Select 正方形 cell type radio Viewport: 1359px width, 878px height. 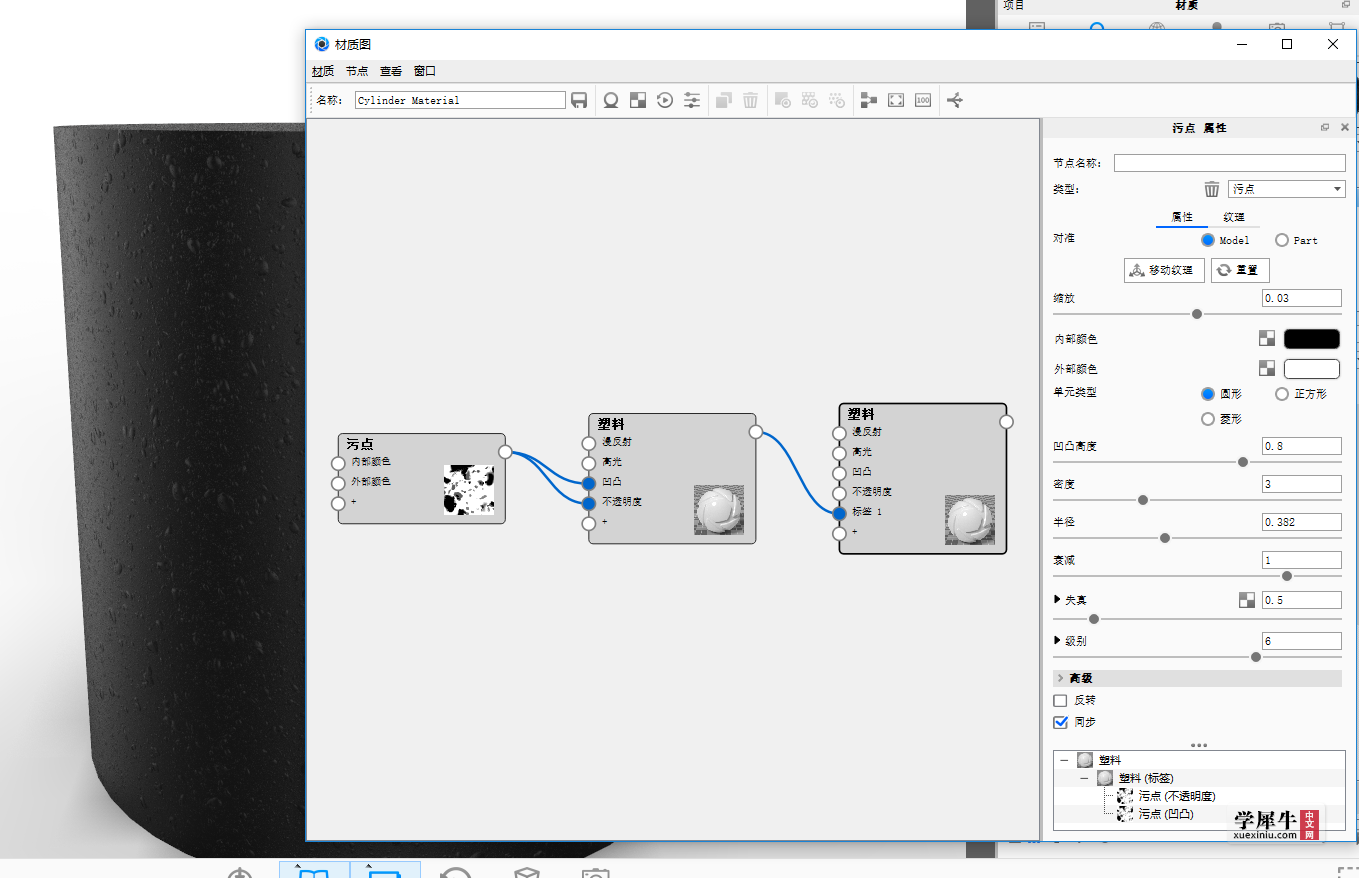(x=1282, y=394)
